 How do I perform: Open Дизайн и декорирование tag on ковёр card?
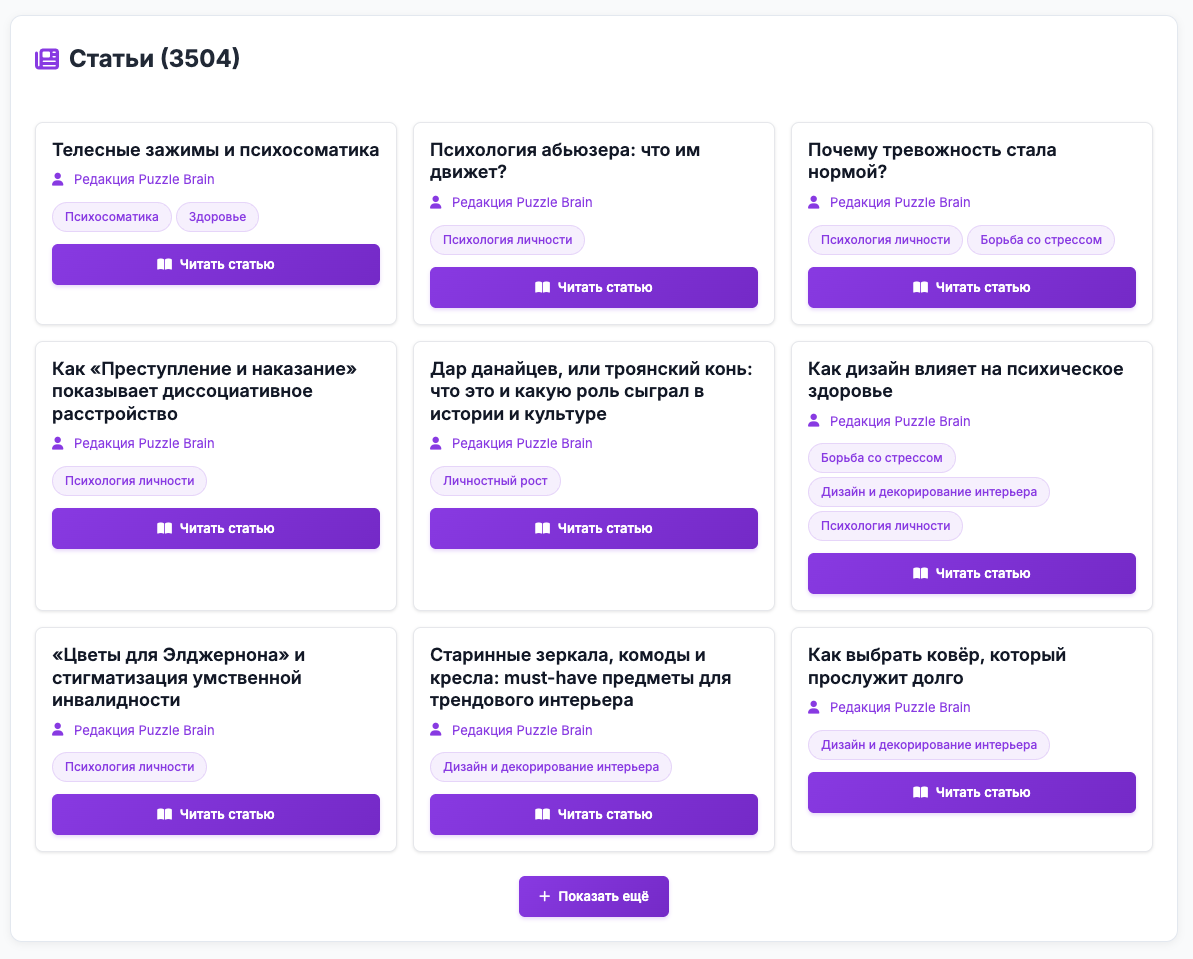[928, 745]
